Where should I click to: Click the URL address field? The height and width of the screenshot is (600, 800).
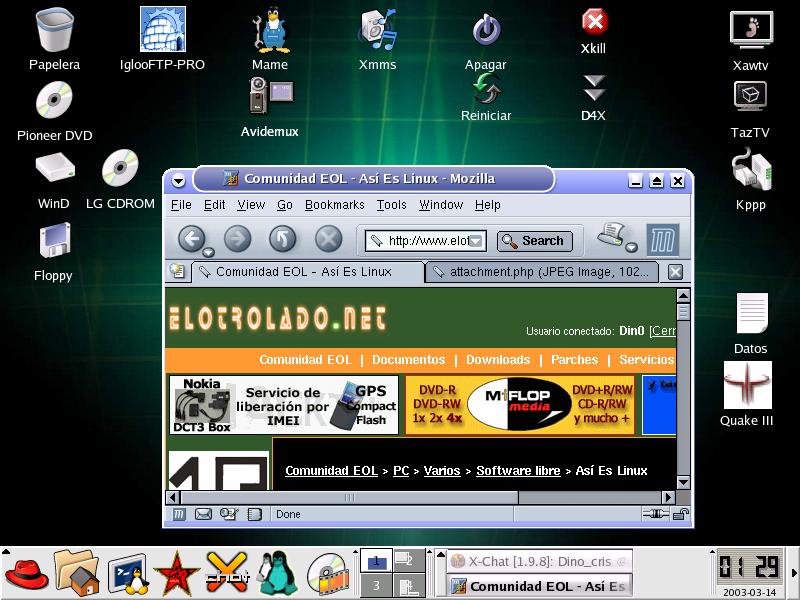pyautogui.click(x=426, y=241)
